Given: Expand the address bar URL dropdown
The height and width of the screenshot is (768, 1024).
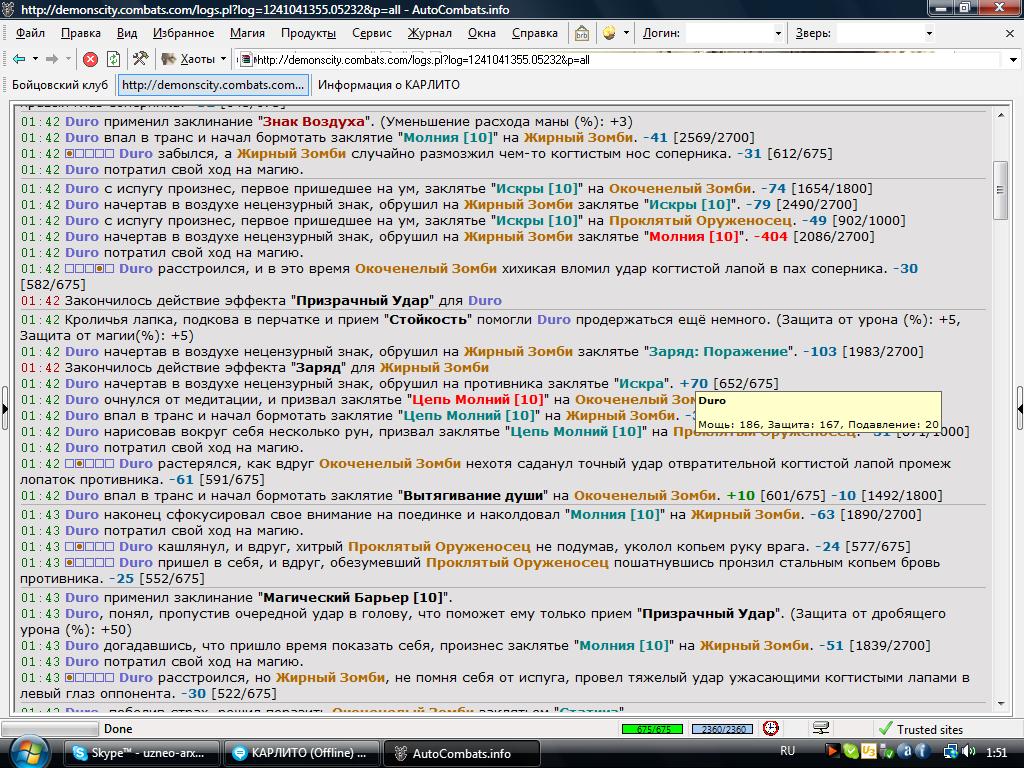Looking at the screenshot, I should 1013,60.
